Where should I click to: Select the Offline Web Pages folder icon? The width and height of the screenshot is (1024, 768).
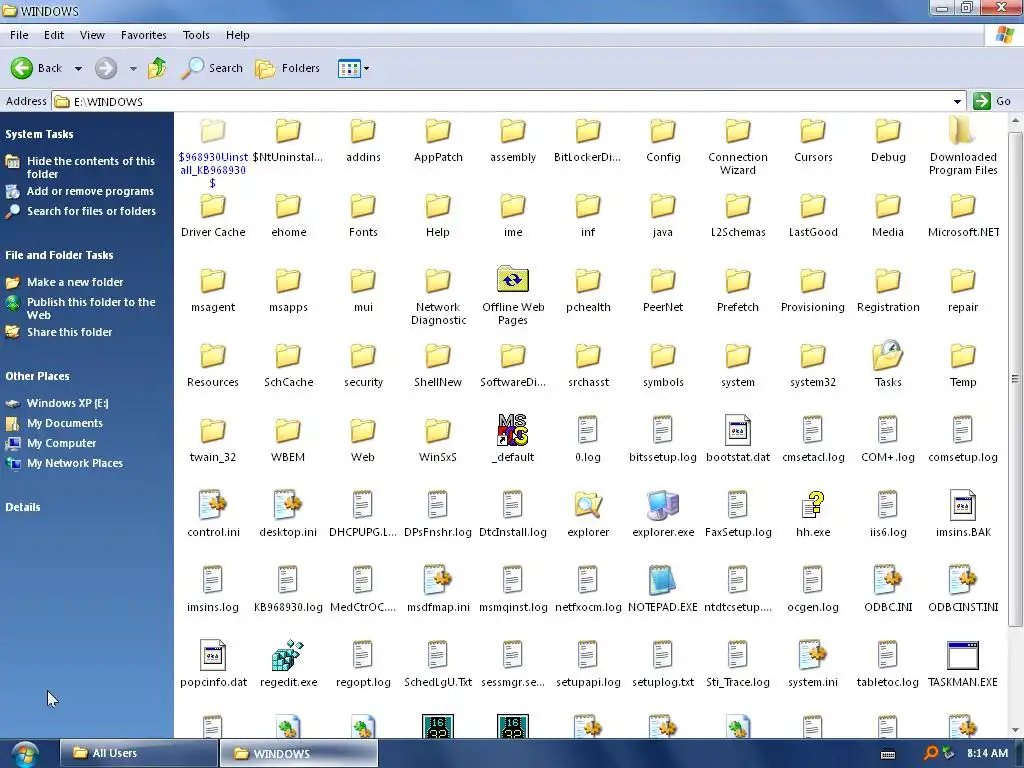click(x=513, y=280)
